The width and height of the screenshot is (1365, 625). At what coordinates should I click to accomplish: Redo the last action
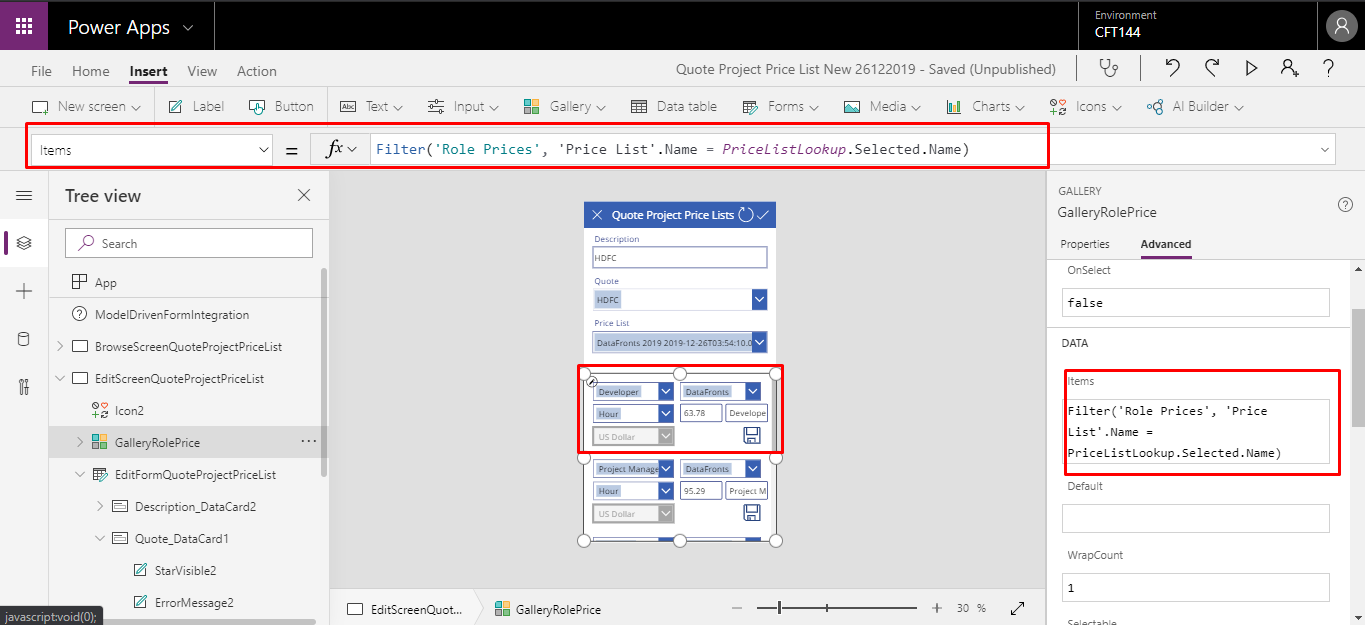click(x=1212, y=68)
